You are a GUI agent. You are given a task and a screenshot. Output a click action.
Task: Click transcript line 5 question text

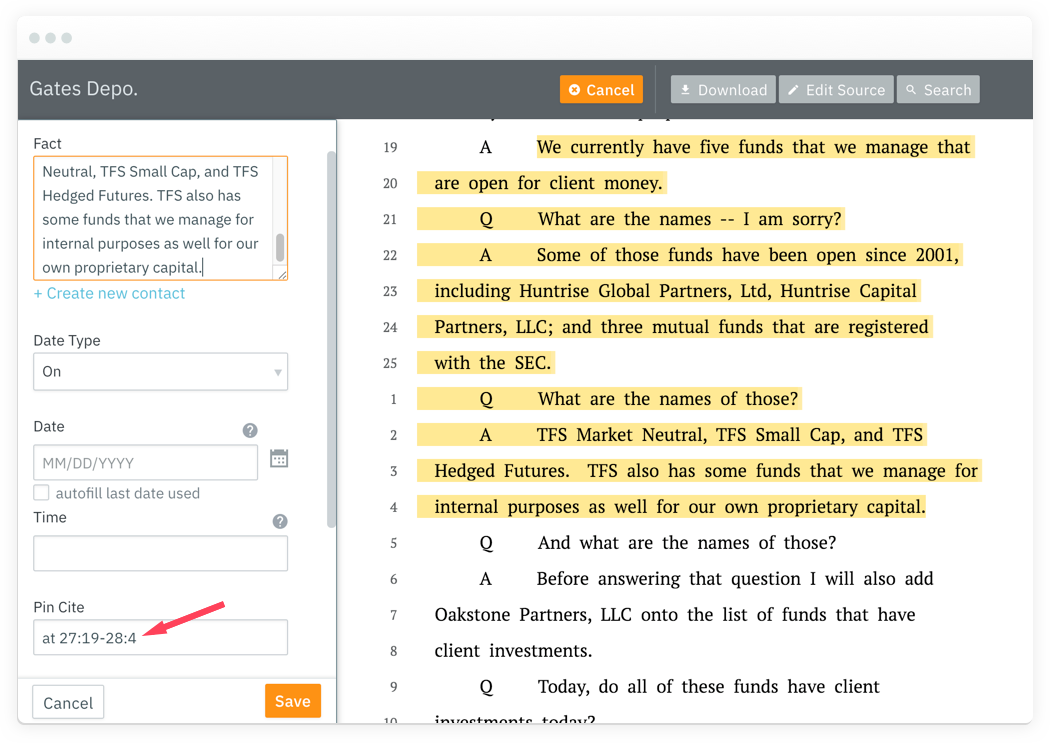coord(686,543)
